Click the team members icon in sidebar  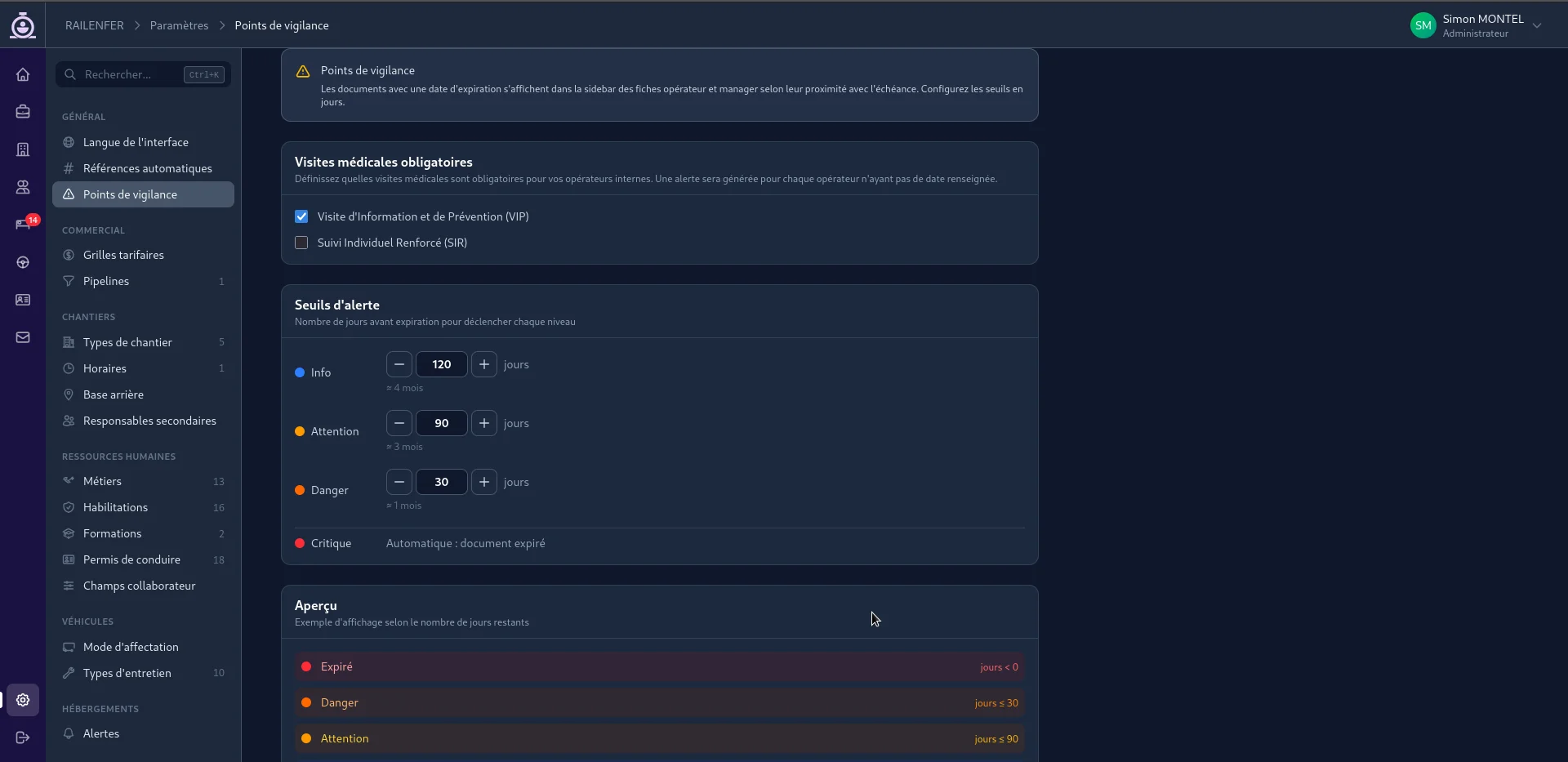pos(22,187)
